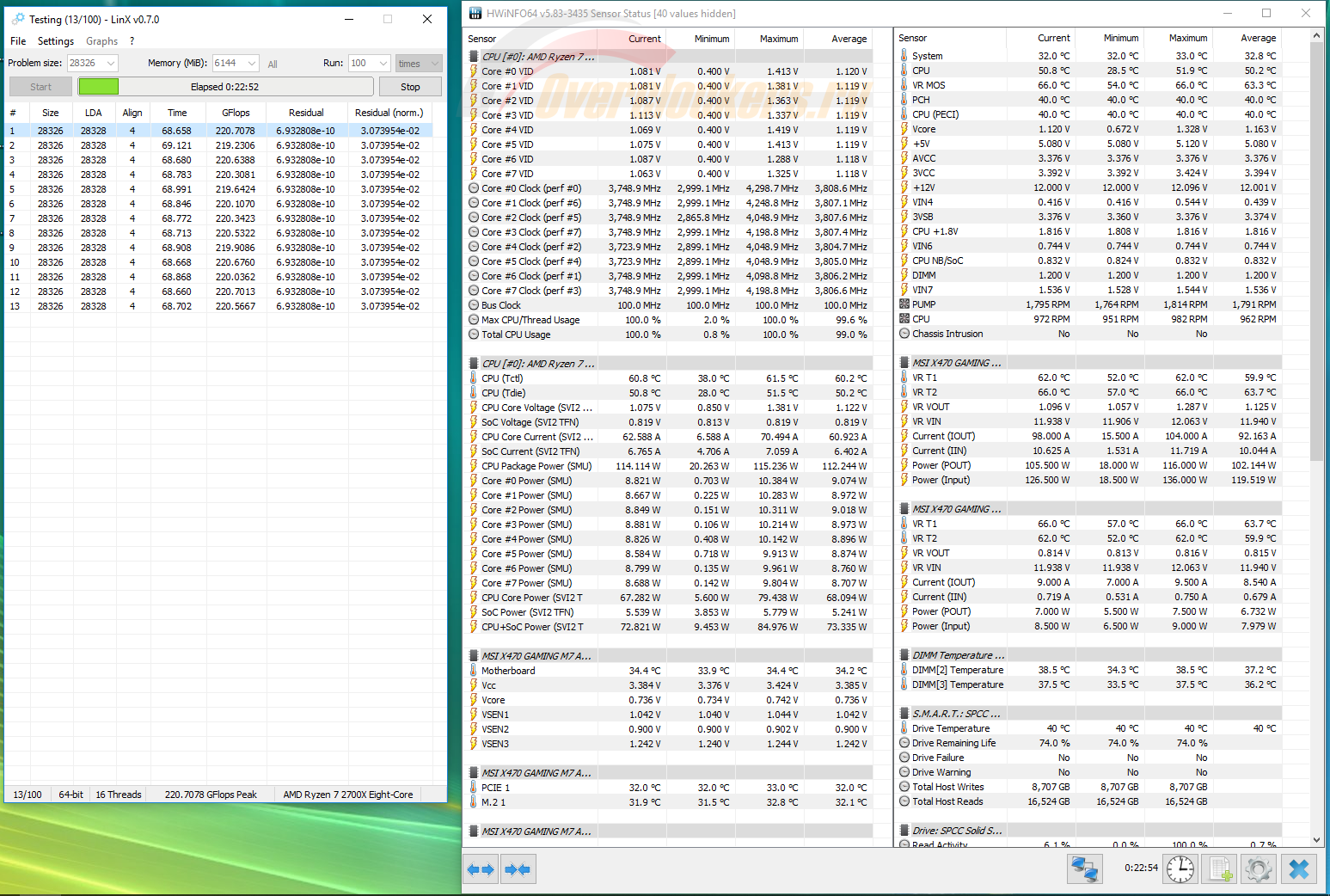1330x896 pixels.
Task: Start logging with the sheet-plus icon
Action: 1221,869
